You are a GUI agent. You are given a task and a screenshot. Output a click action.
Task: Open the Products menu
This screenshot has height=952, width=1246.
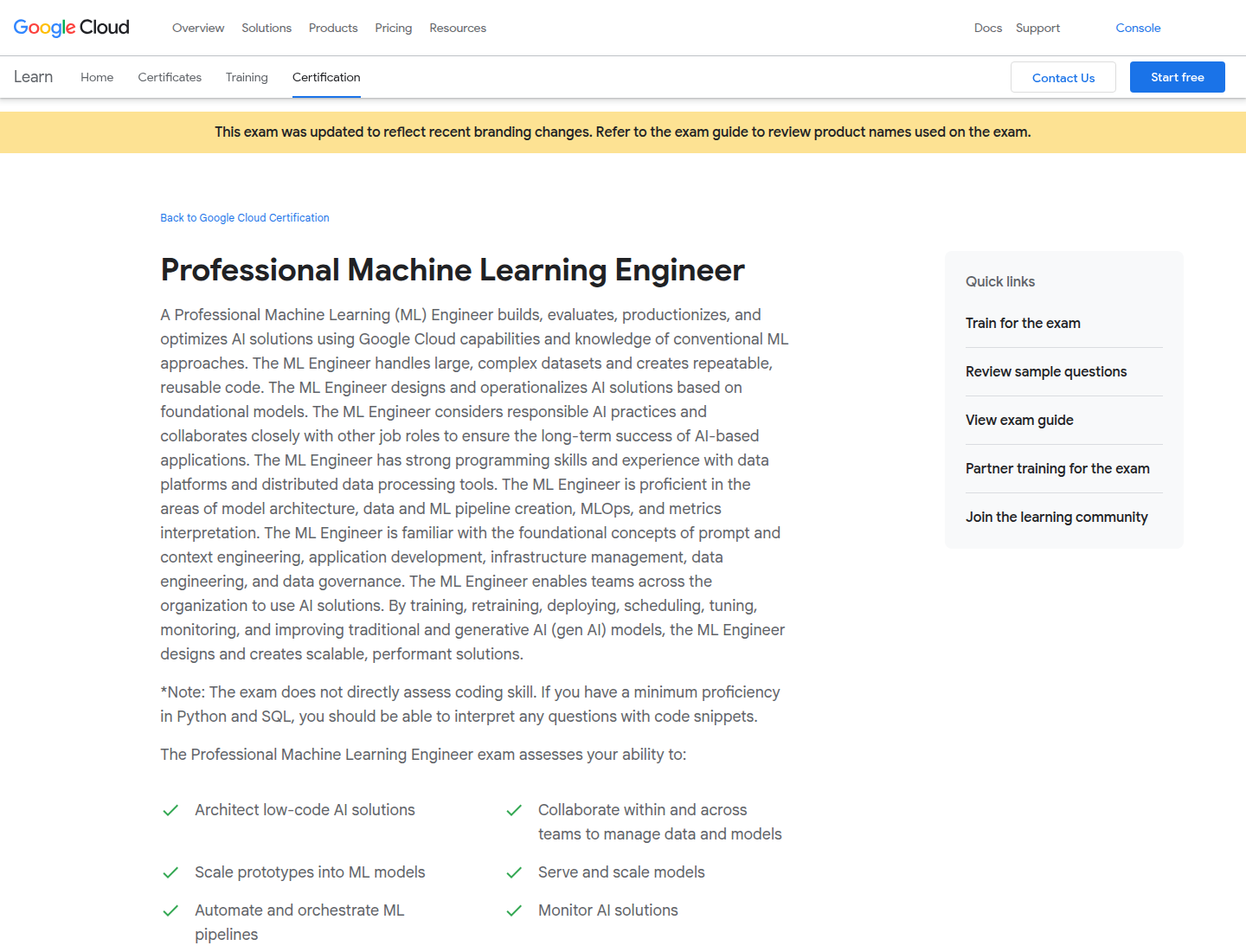[x=333, y=28]
